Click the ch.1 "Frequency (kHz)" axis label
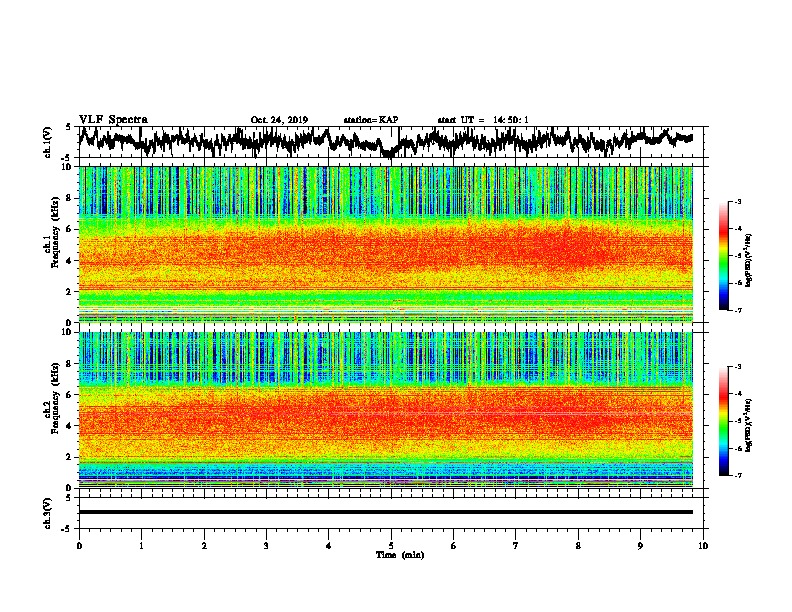 point(55,233)
